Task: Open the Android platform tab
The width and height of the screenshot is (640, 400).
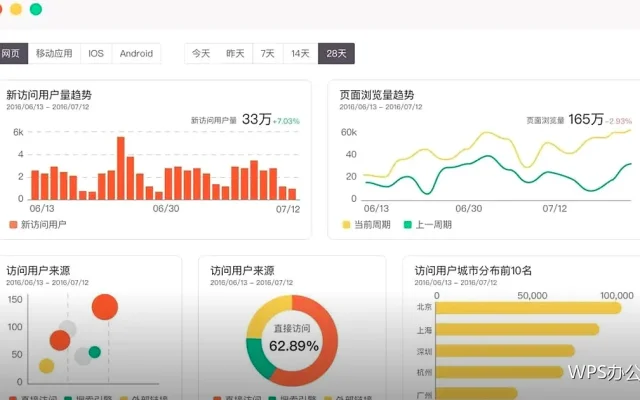Action: tap(136, 53)
